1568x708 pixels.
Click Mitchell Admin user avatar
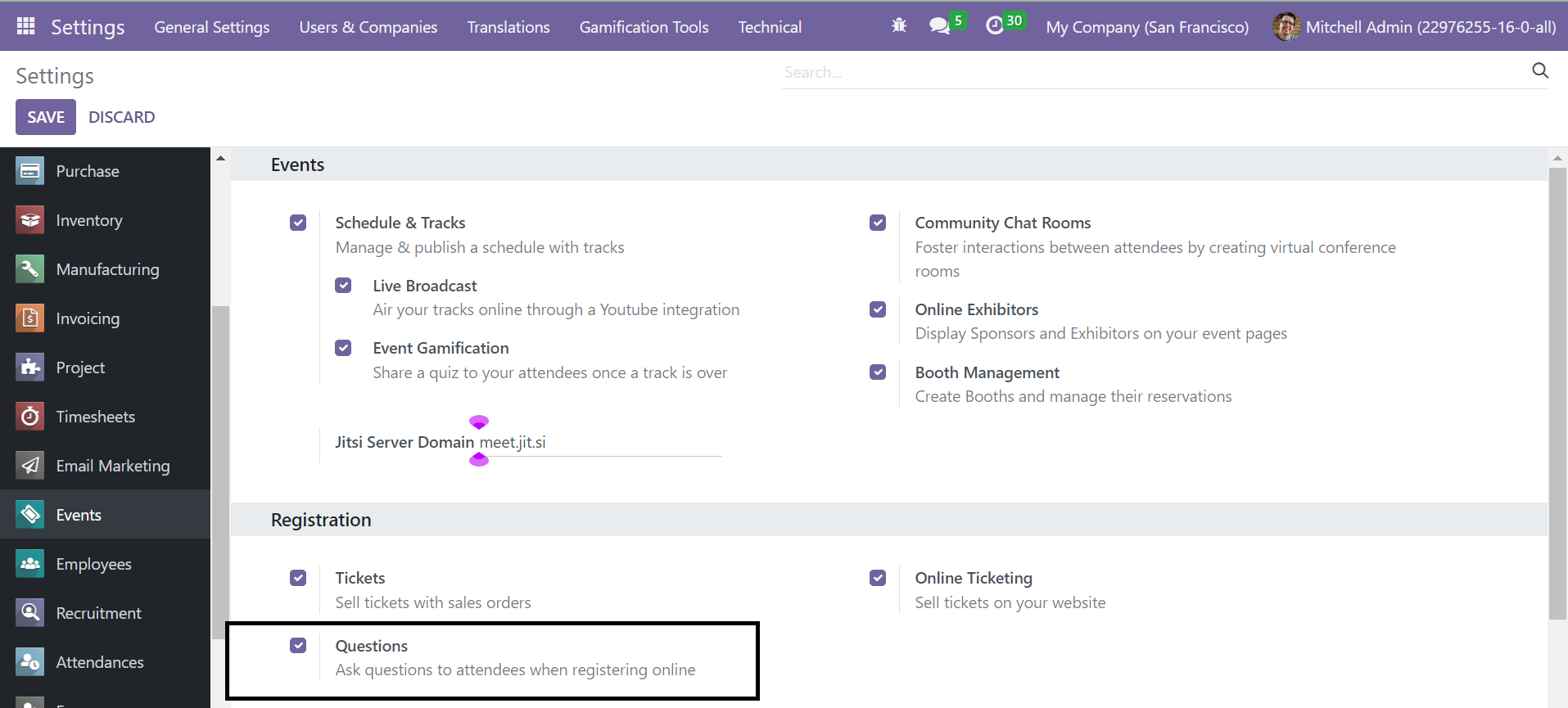[1286, 27]
